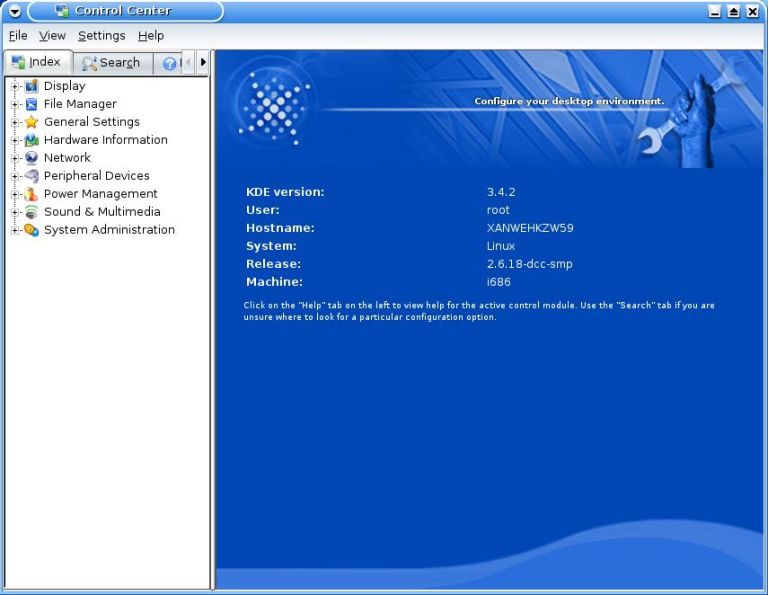
Task: Expand the Power Management tree node
Action: point(15,194)
